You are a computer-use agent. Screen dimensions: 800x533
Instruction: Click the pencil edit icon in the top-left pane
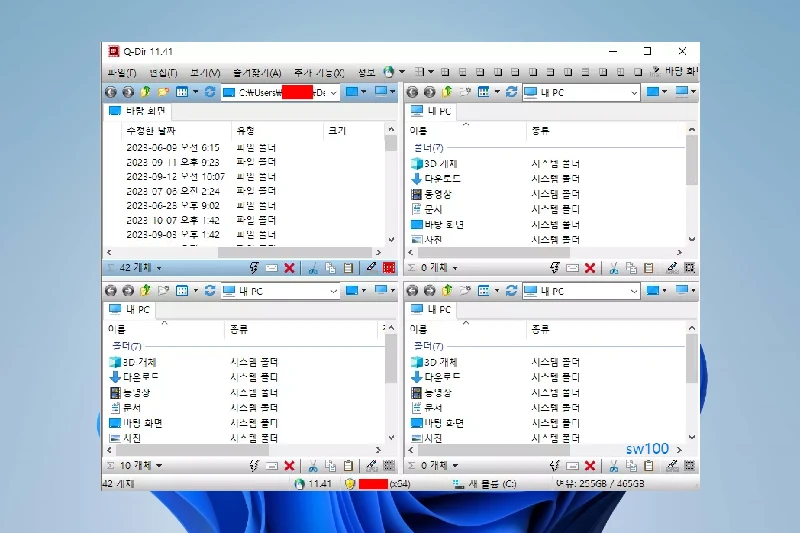(371, 267)
